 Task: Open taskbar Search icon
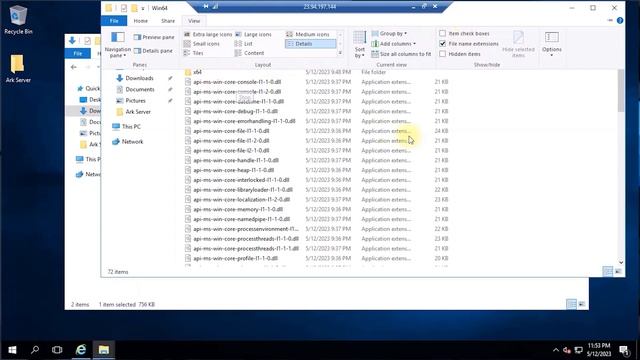(x=35, y=350)
